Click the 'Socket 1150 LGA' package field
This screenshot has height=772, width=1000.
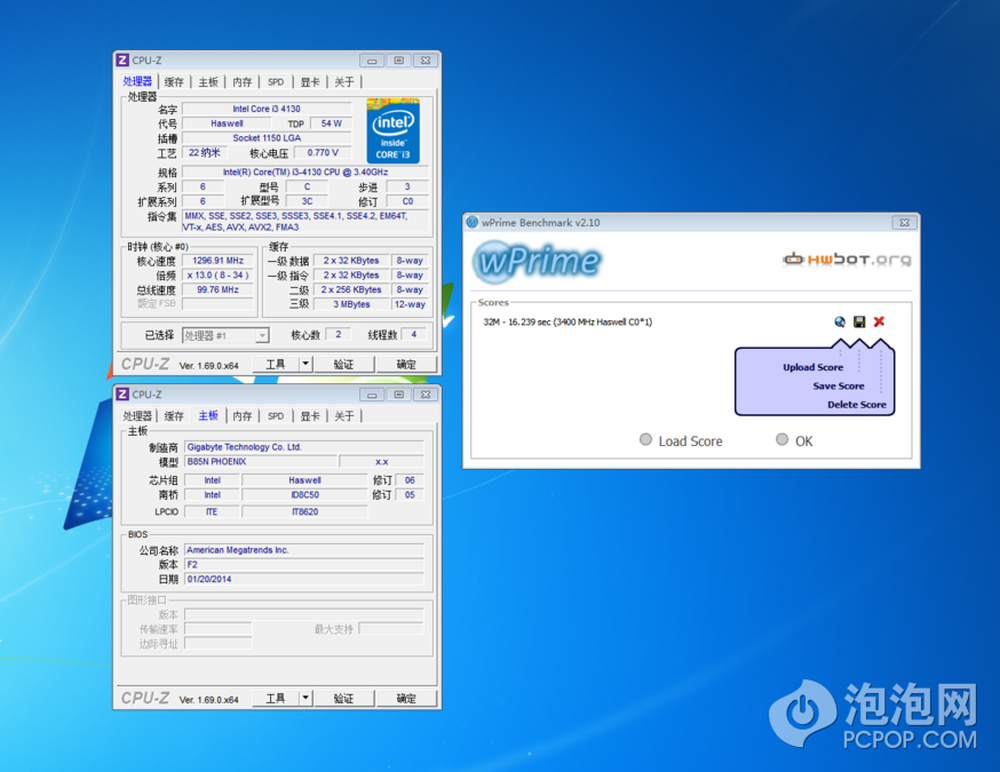[x=267, y=138]
